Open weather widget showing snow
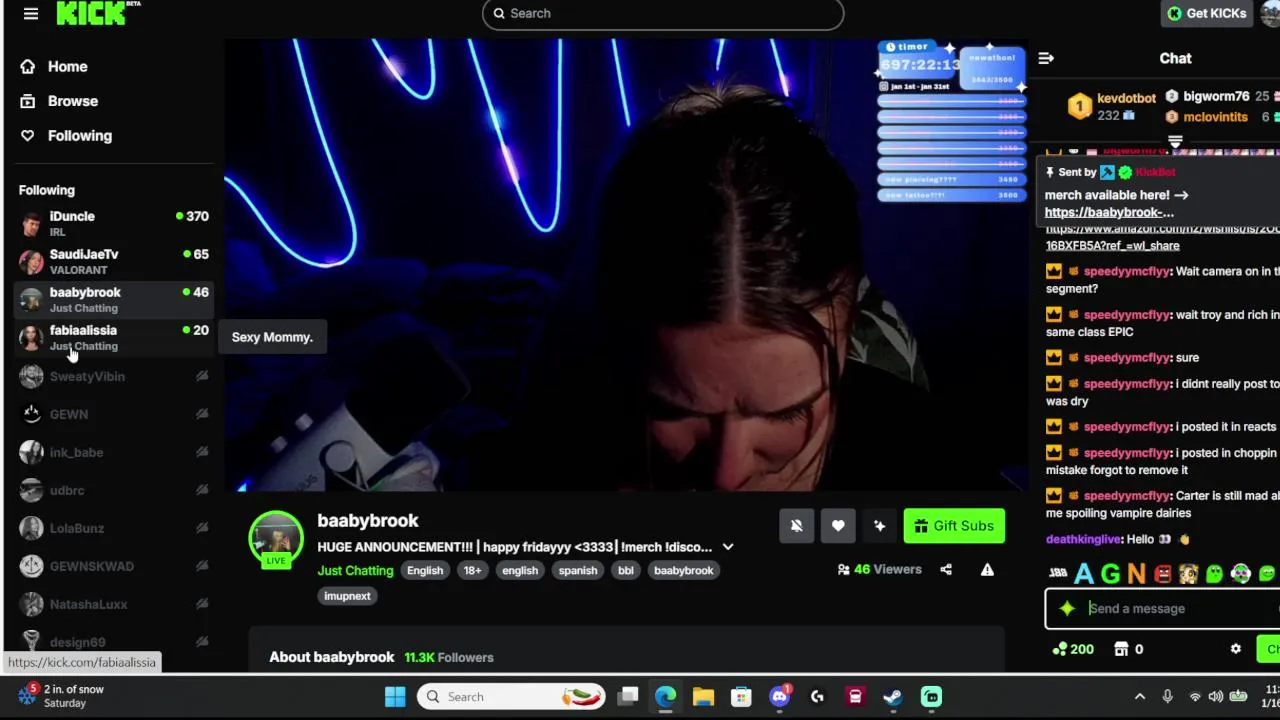The height and width of the screenshot is (720, 1280). (60, 696)
